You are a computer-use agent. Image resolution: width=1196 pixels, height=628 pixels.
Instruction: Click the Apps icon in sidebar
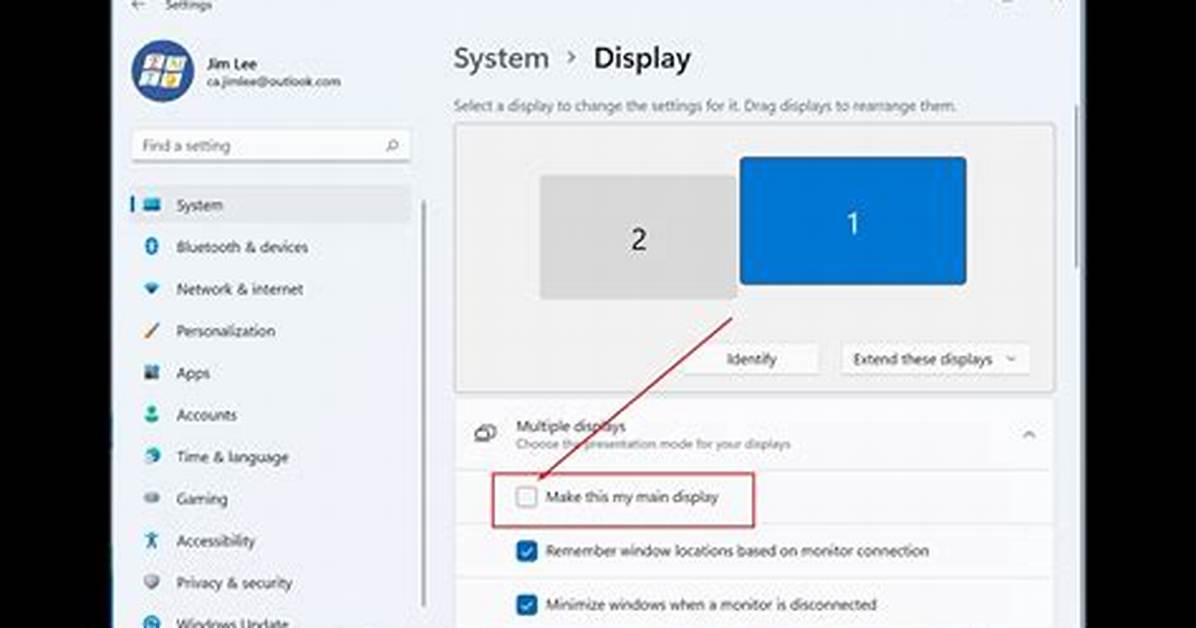tap(152, 372)
